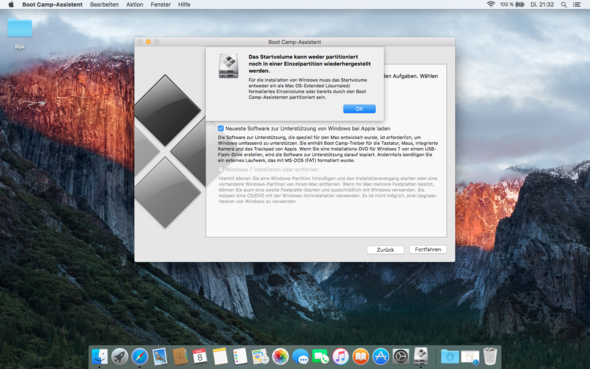Confirm the alert with OK
The image size is (590, 369).
tap(359, 109)
